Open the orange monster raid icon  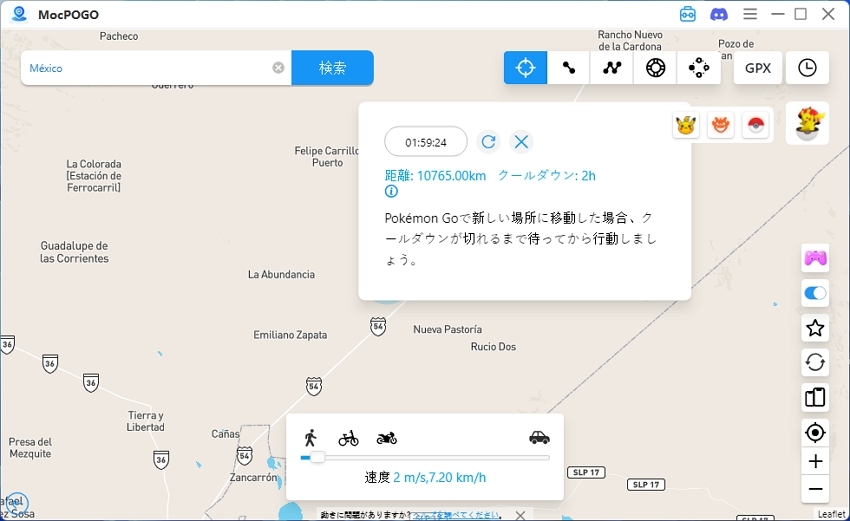[720, 125]
